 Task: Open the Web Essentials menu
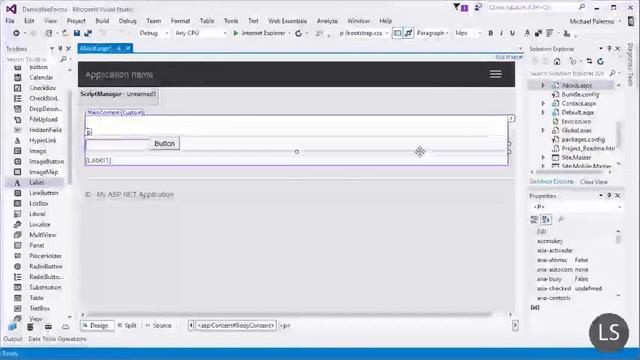[287, 21]
